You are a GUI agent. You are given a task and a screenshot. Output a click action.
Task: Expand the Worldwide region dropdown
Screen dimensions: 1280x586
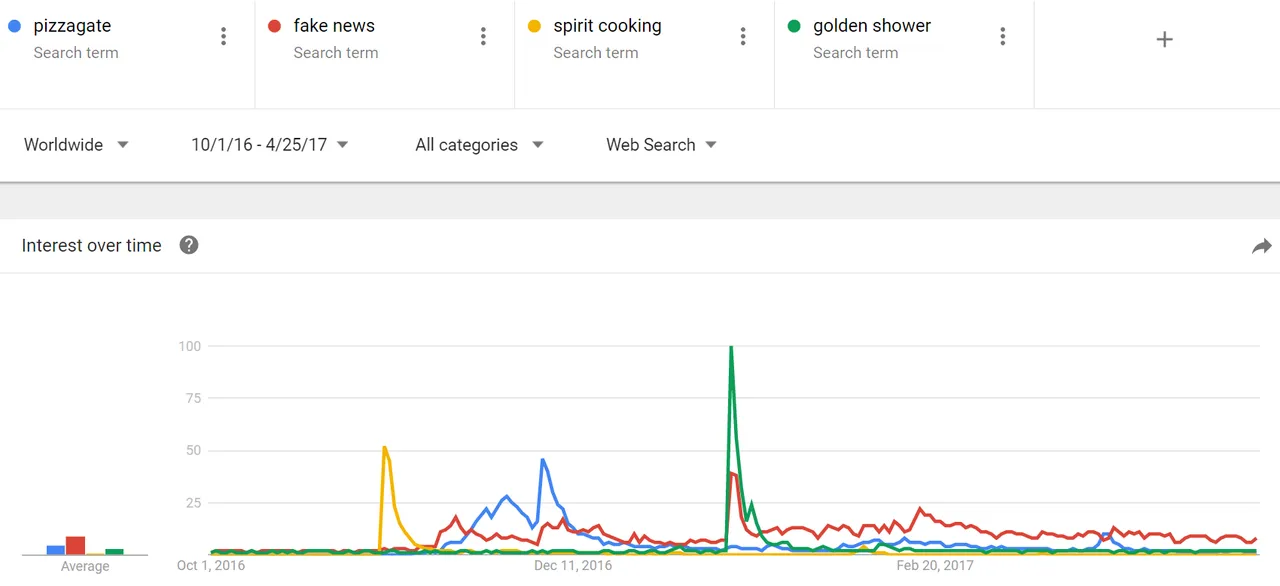pos(76,145)
